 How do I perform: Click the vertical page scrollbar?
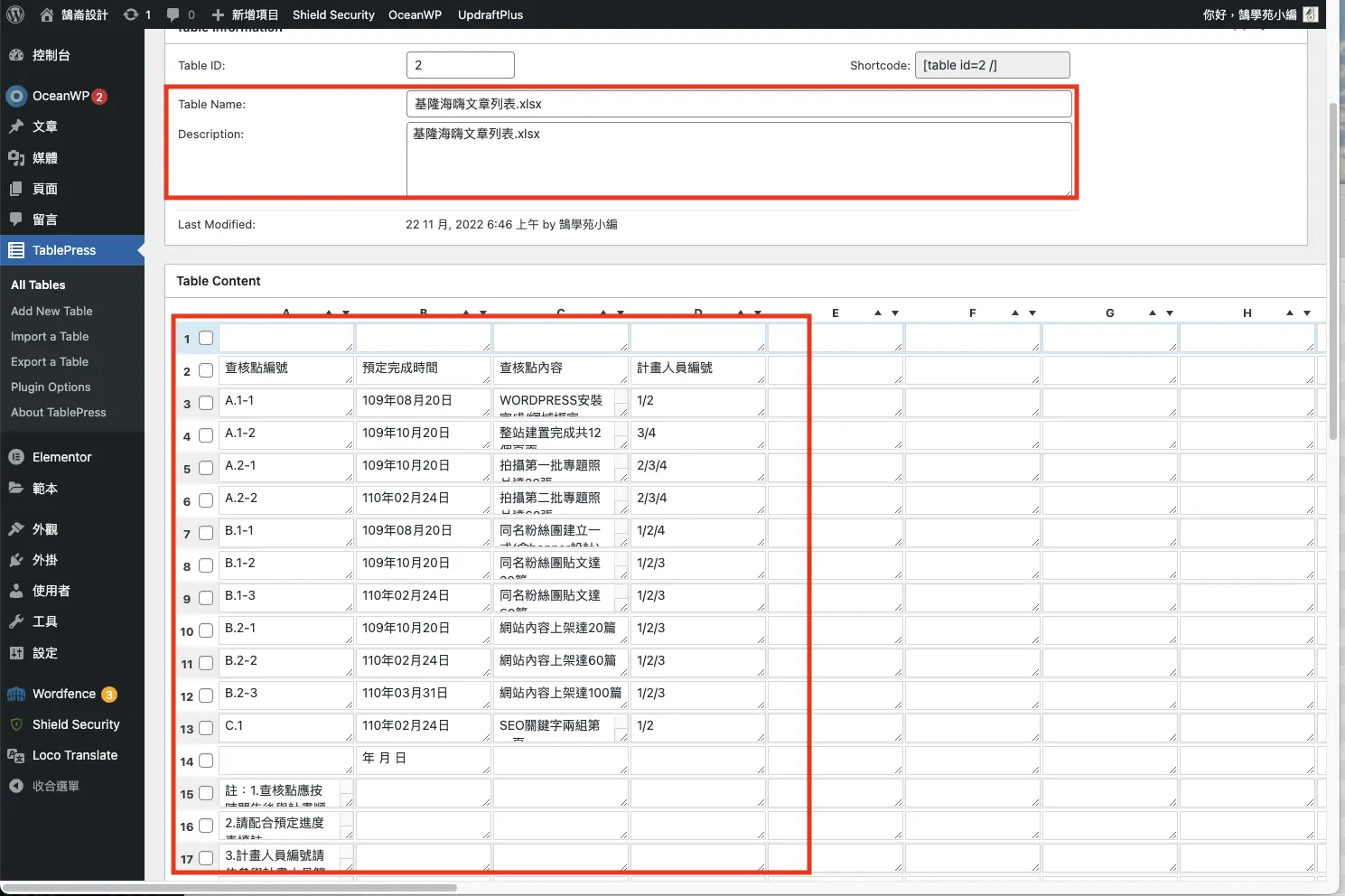1332,271
